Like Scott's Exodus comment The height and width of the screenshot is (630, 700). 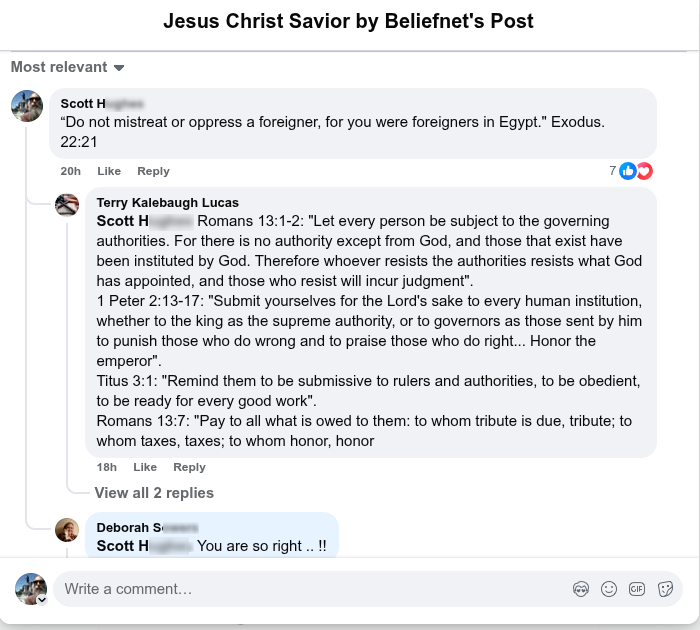tap(109, 171)
